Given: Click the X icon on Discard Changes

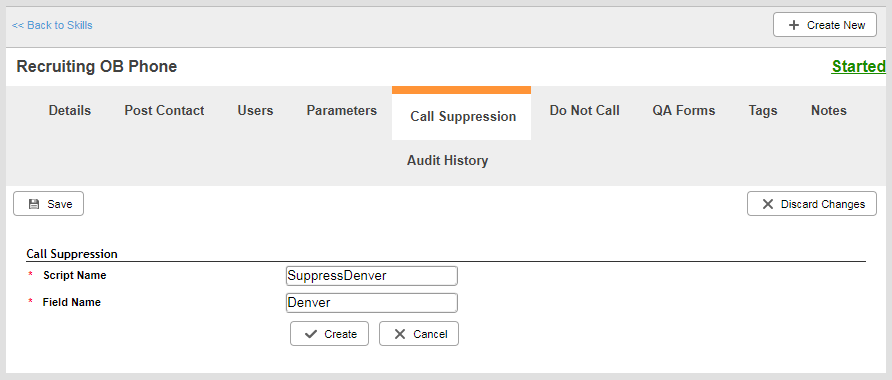Looking at the screenshot, I should tap(767, 204).
